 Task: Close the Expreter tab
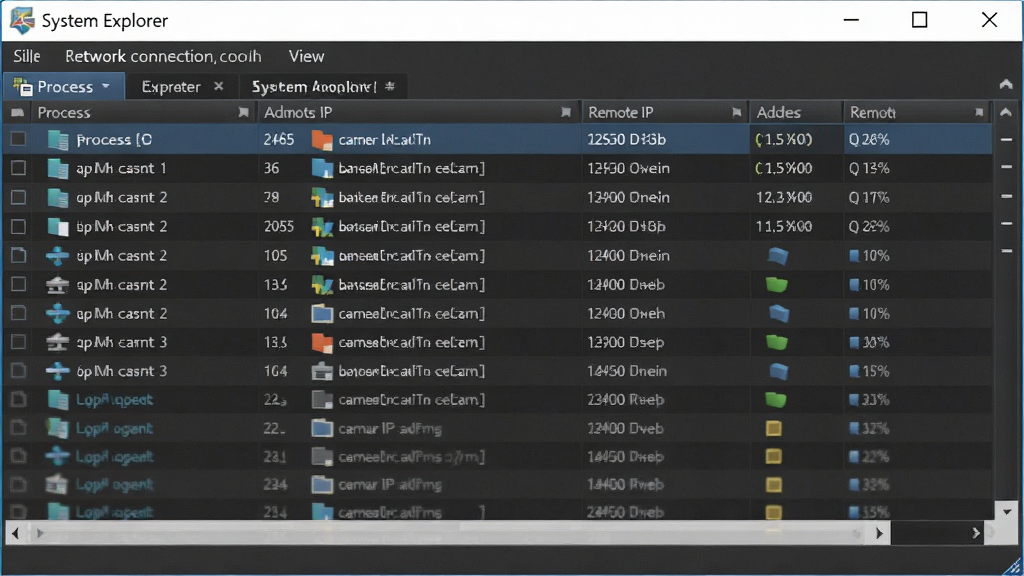coord(219,86)
